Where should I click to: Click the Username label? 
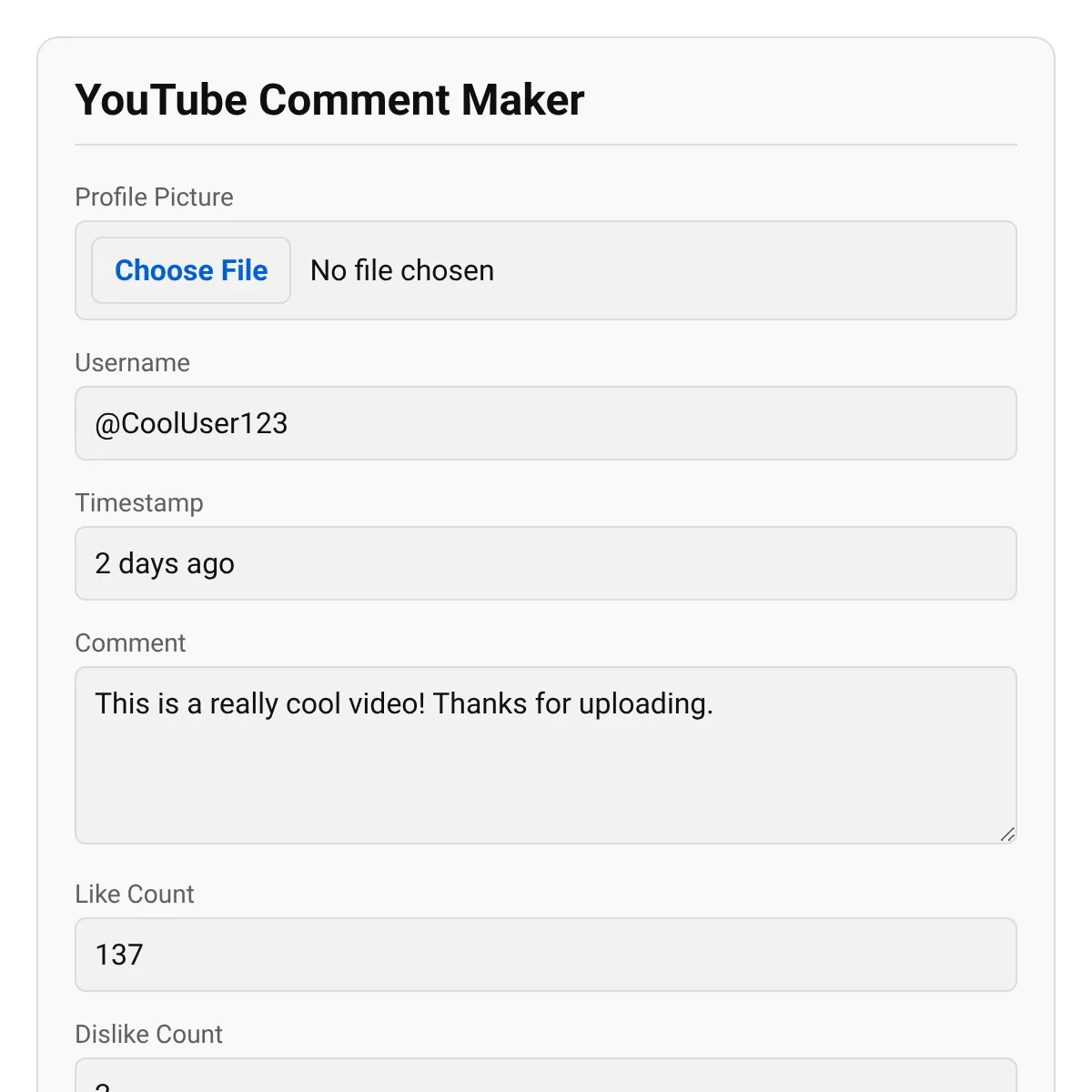click(x=132, y=362)
